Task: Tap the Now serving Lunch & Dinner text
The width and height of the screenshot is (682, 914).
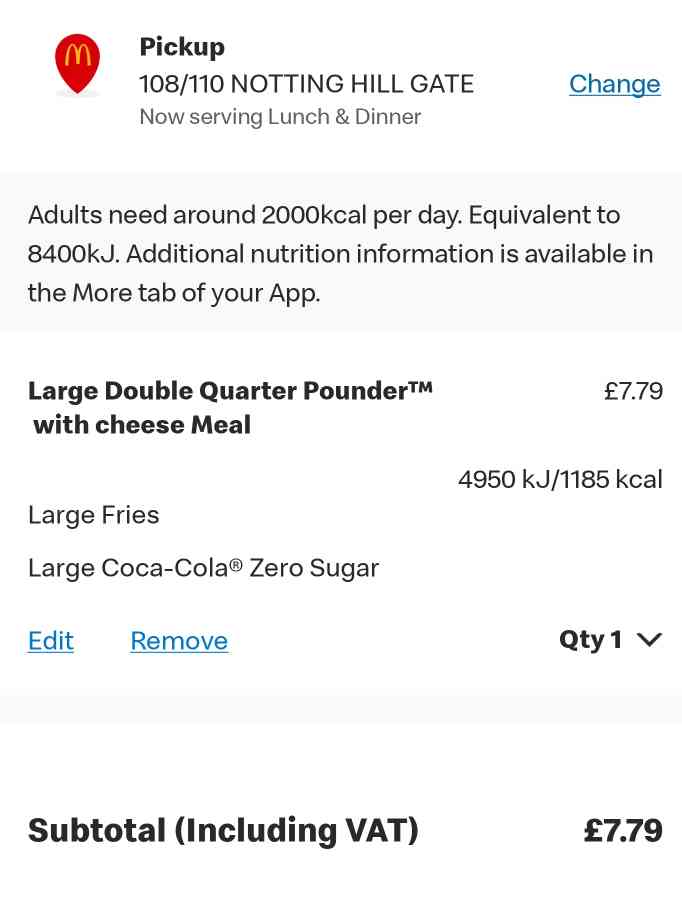Action: click(280, 117)
